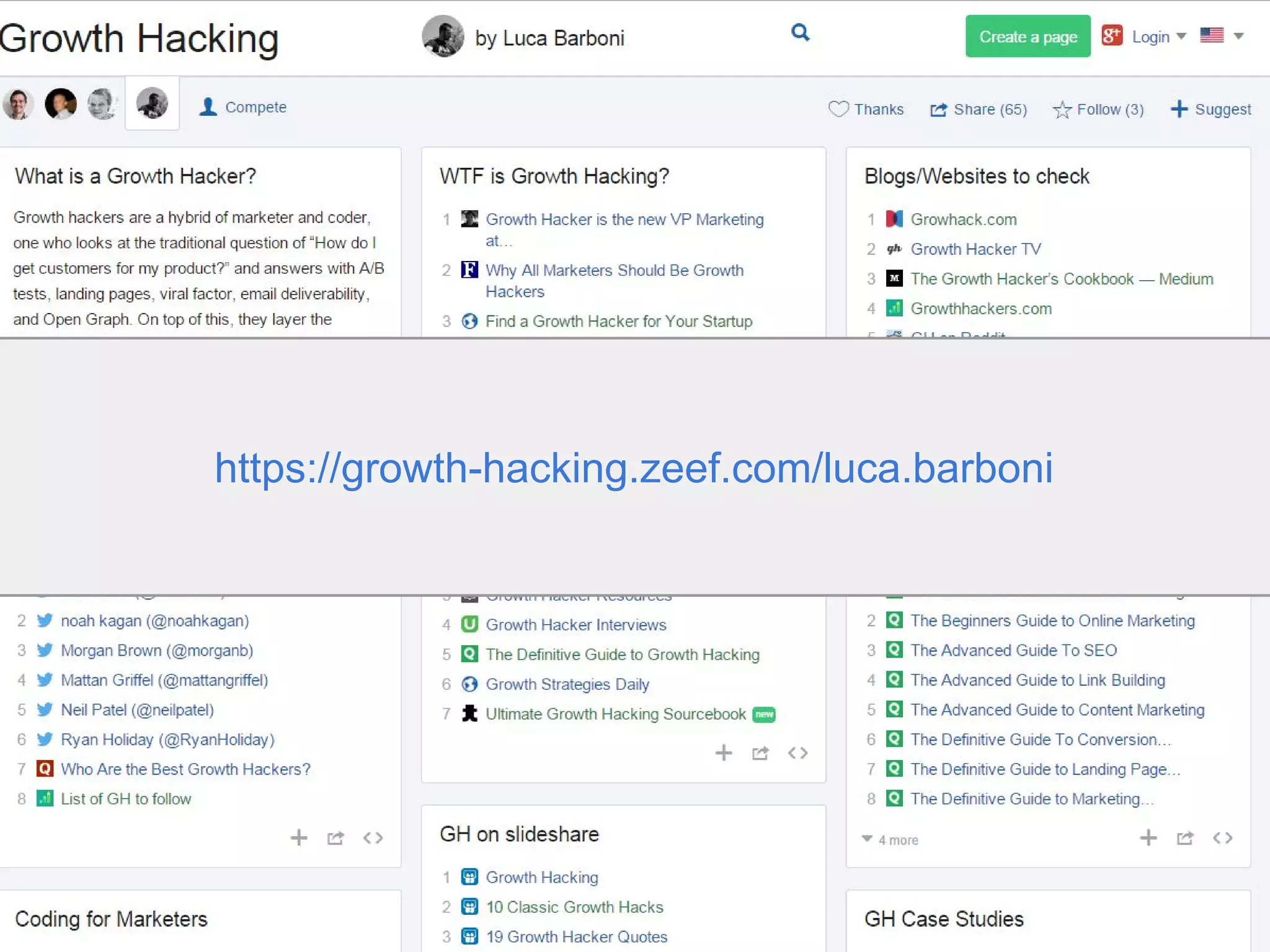The height and width of the screenshot is (952, 1270).
Task: Select the first contributor avatar
Action: coord(19,104)
